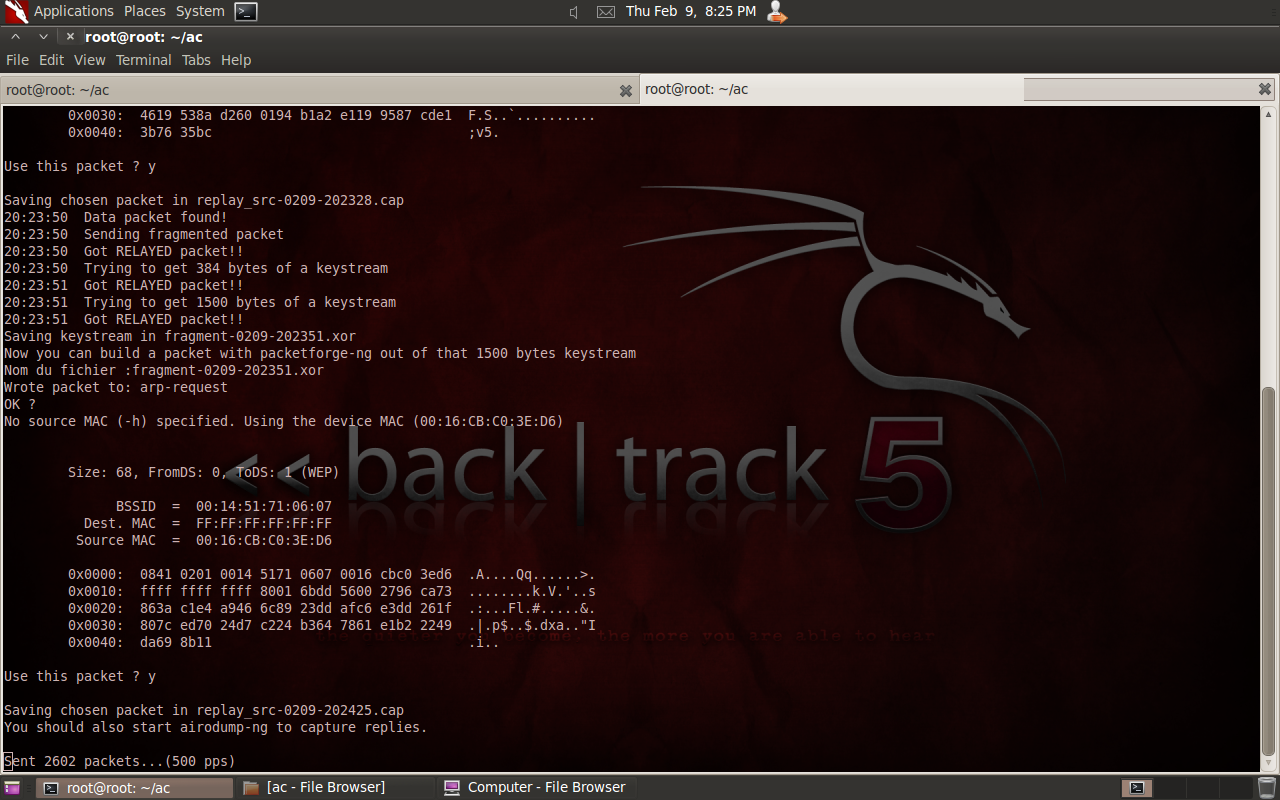Click the show desktop icon in bottom panel
Screen dimensions: 1280x800
point(12,788)
